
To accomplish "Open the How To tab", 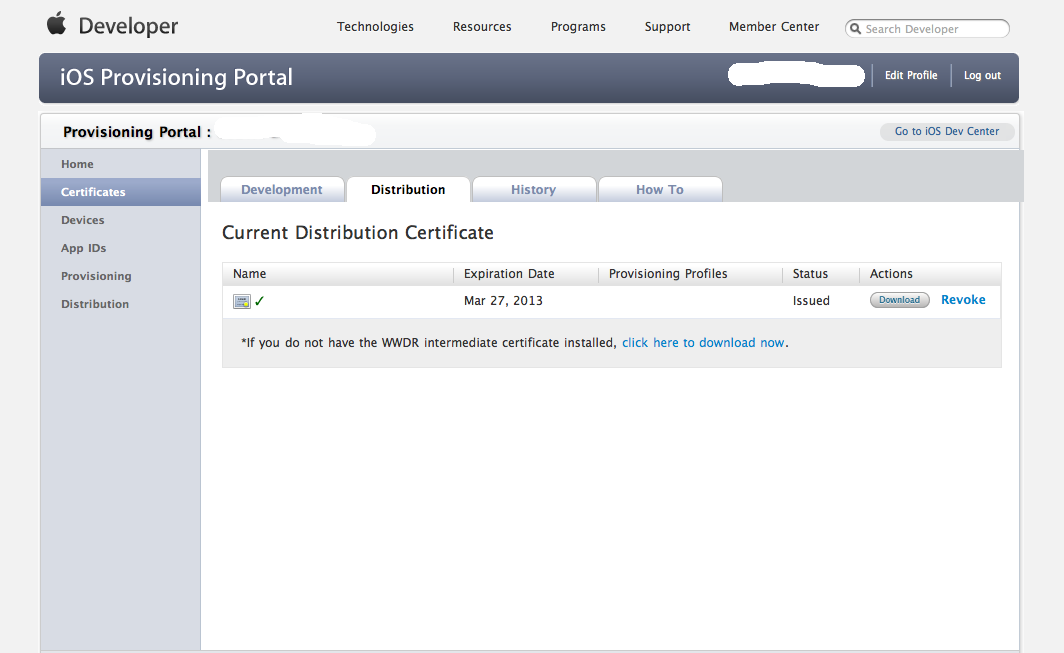I will pos(660,189).
